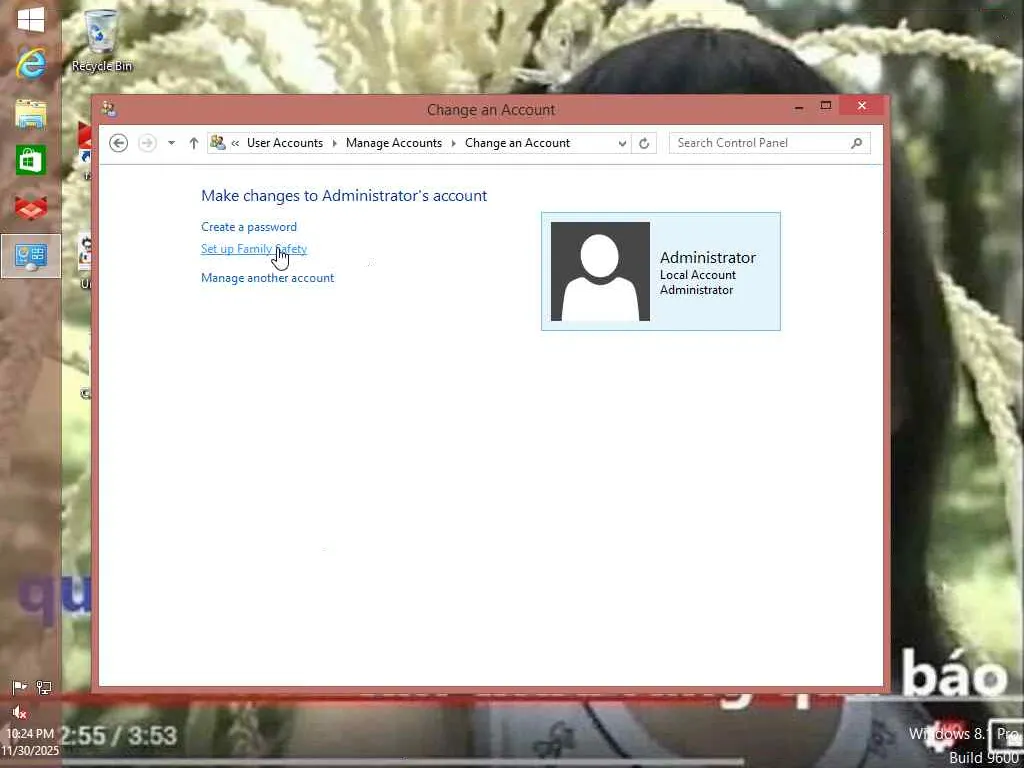1024x768 pixels.
Task: Click the Administrator account picture
Action: pos(600,271)
